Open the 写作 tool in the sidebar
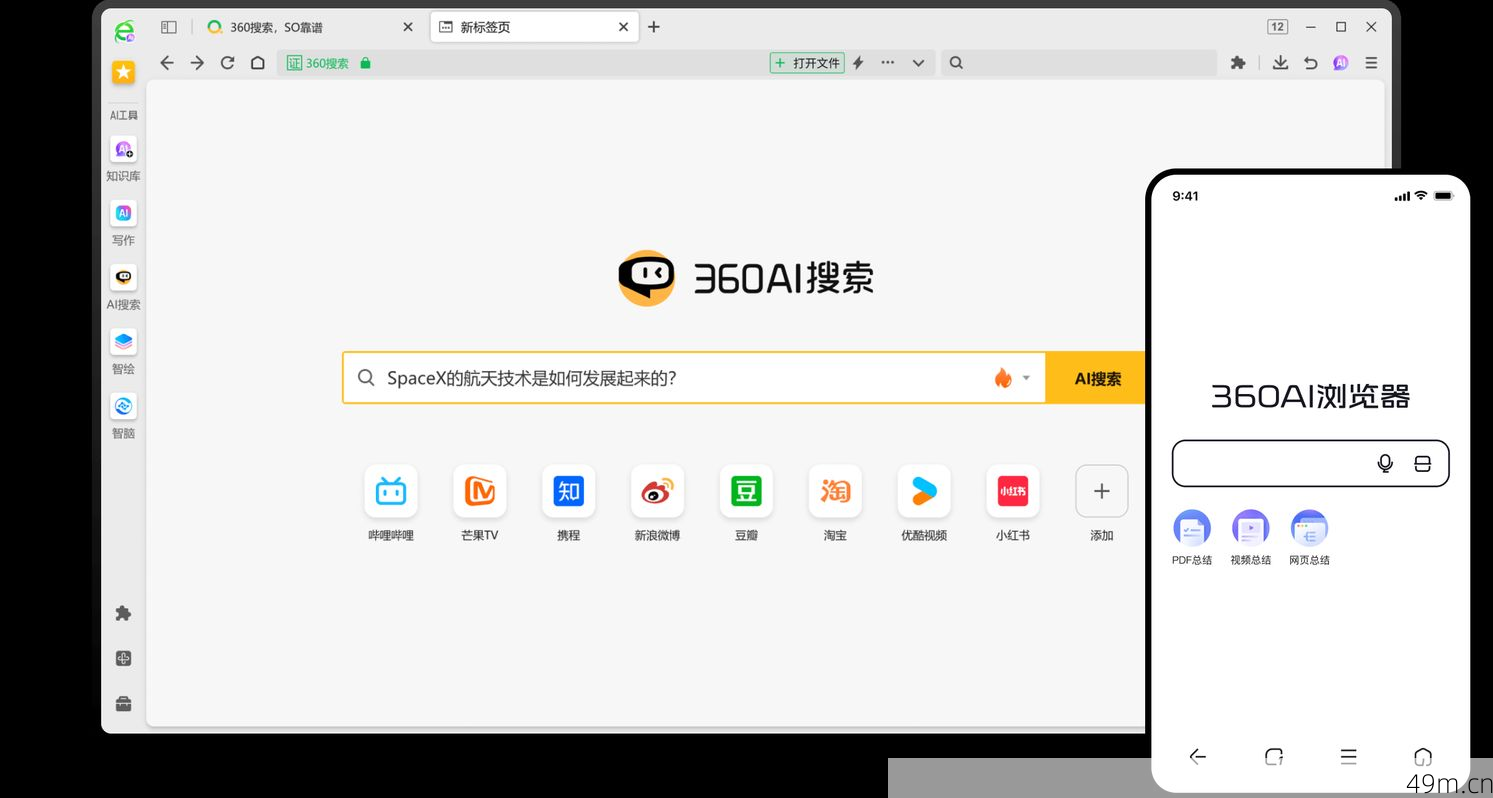 pos(123,213)
